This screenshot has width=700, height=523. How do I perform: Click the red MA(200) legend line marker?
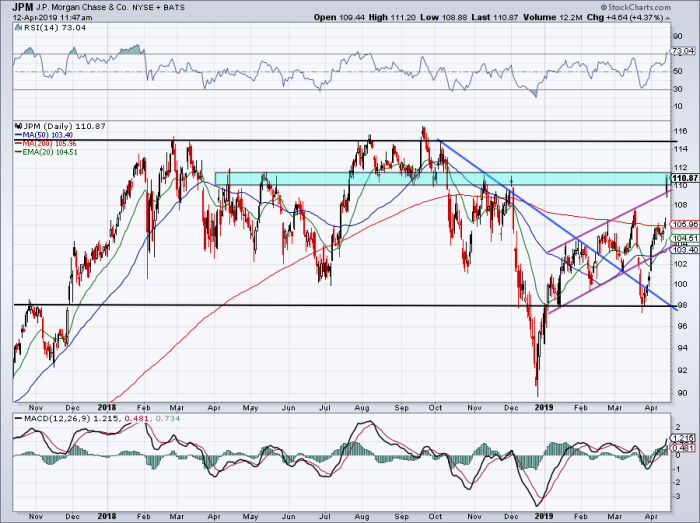click(17, 144)
